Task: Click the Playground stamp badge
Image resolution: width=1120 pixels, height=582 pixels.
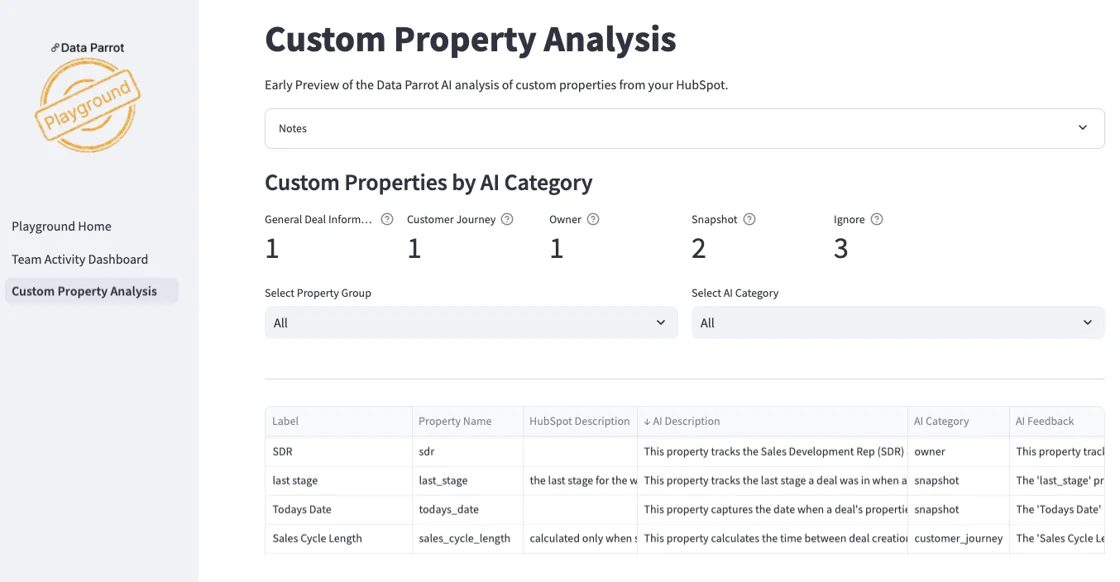Action: [x=88, y=105]
